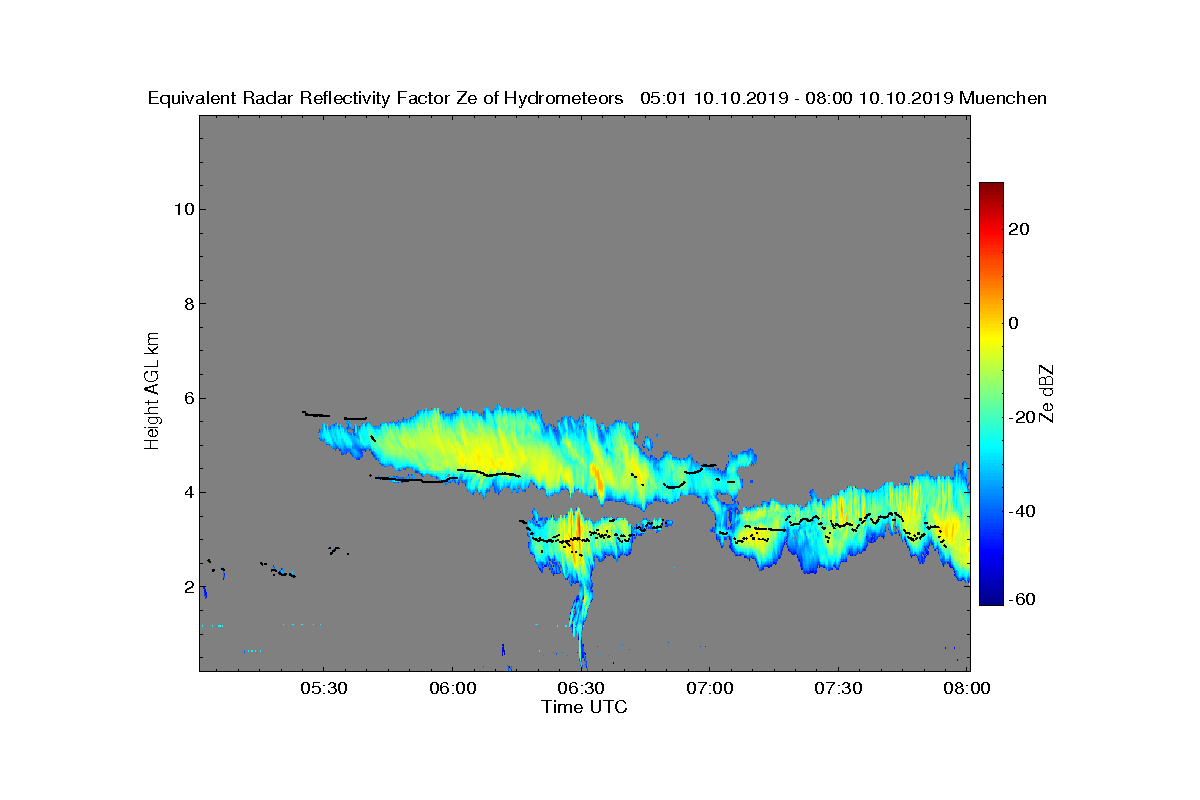Click the station name 'Muenchen' in the title
The width and height of the screenshot is (1200, 800).
point(1001,98)
